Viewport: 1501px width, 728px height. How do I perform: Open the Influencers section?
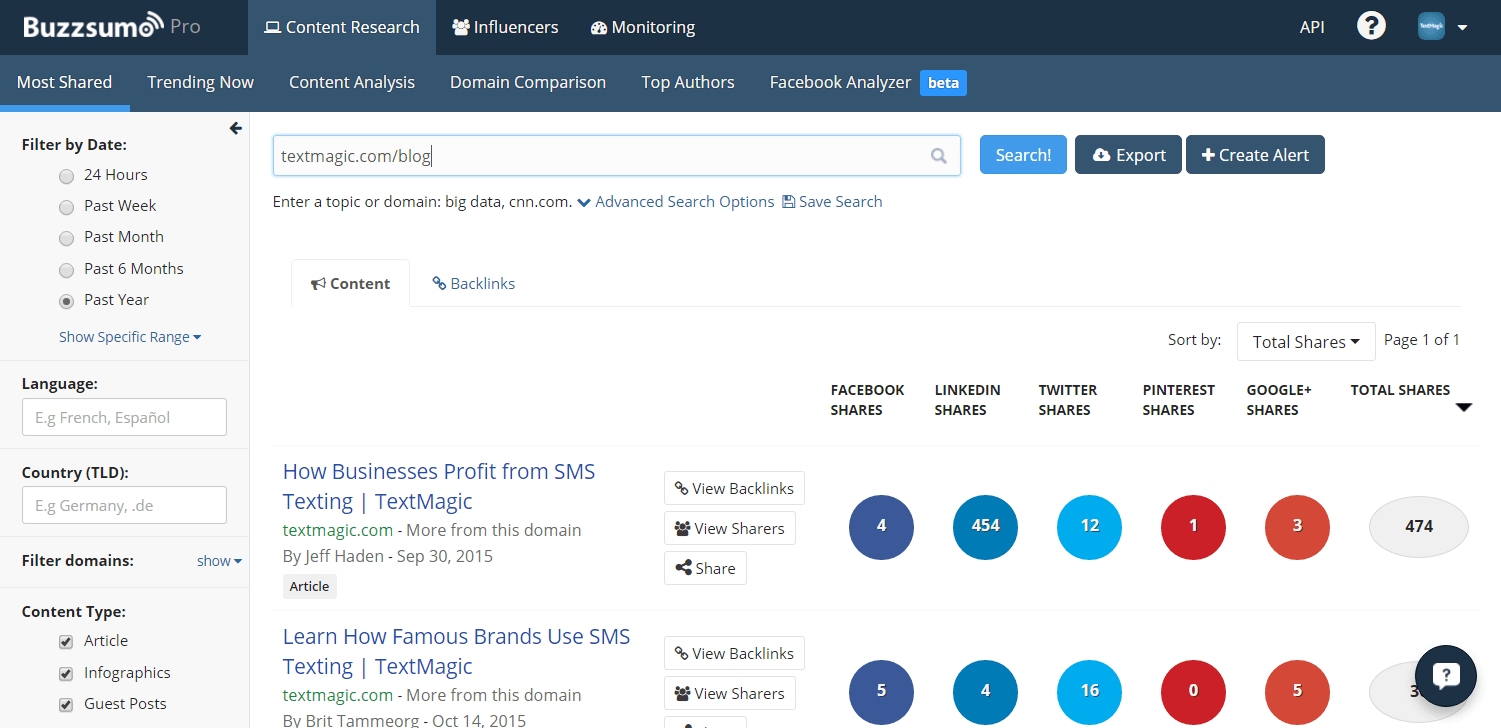(x=505, y=27)
